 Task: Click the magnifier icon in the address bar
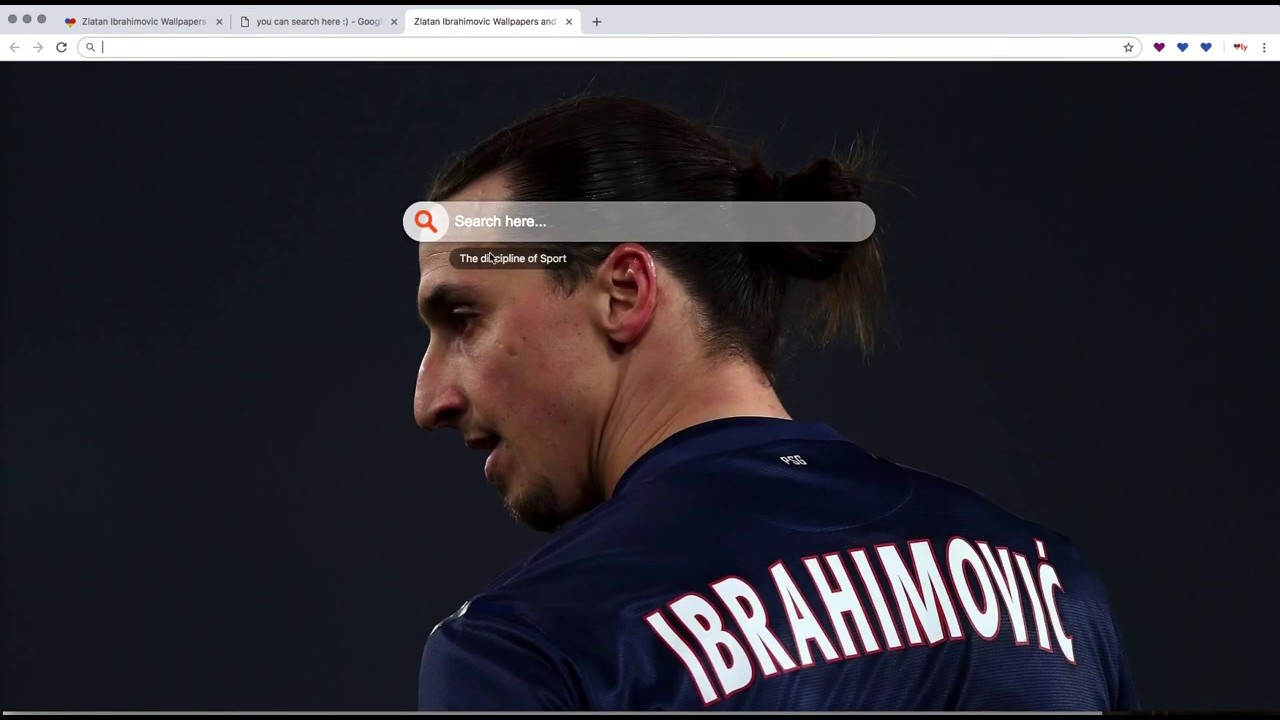(90, 47)
